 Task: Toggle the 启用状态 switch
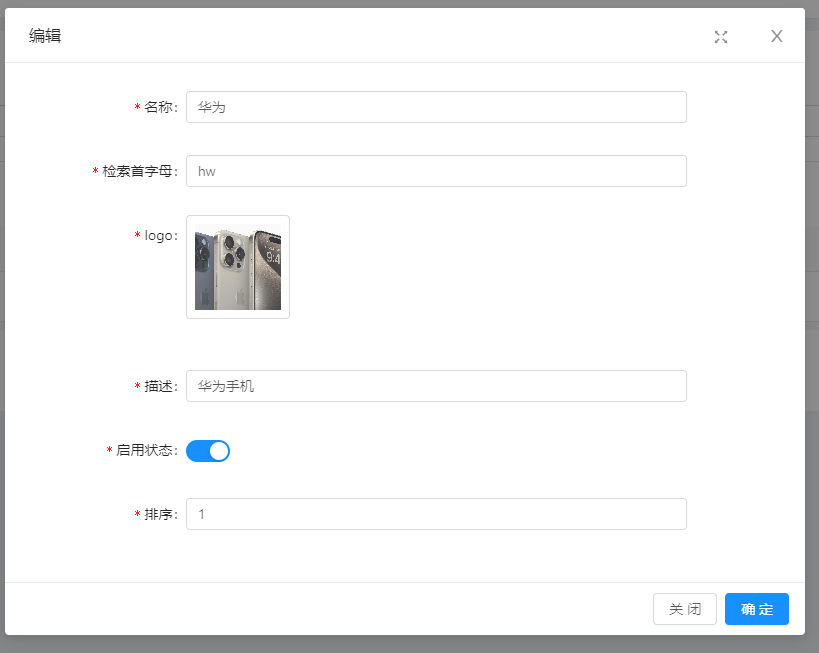pos(208,451)
